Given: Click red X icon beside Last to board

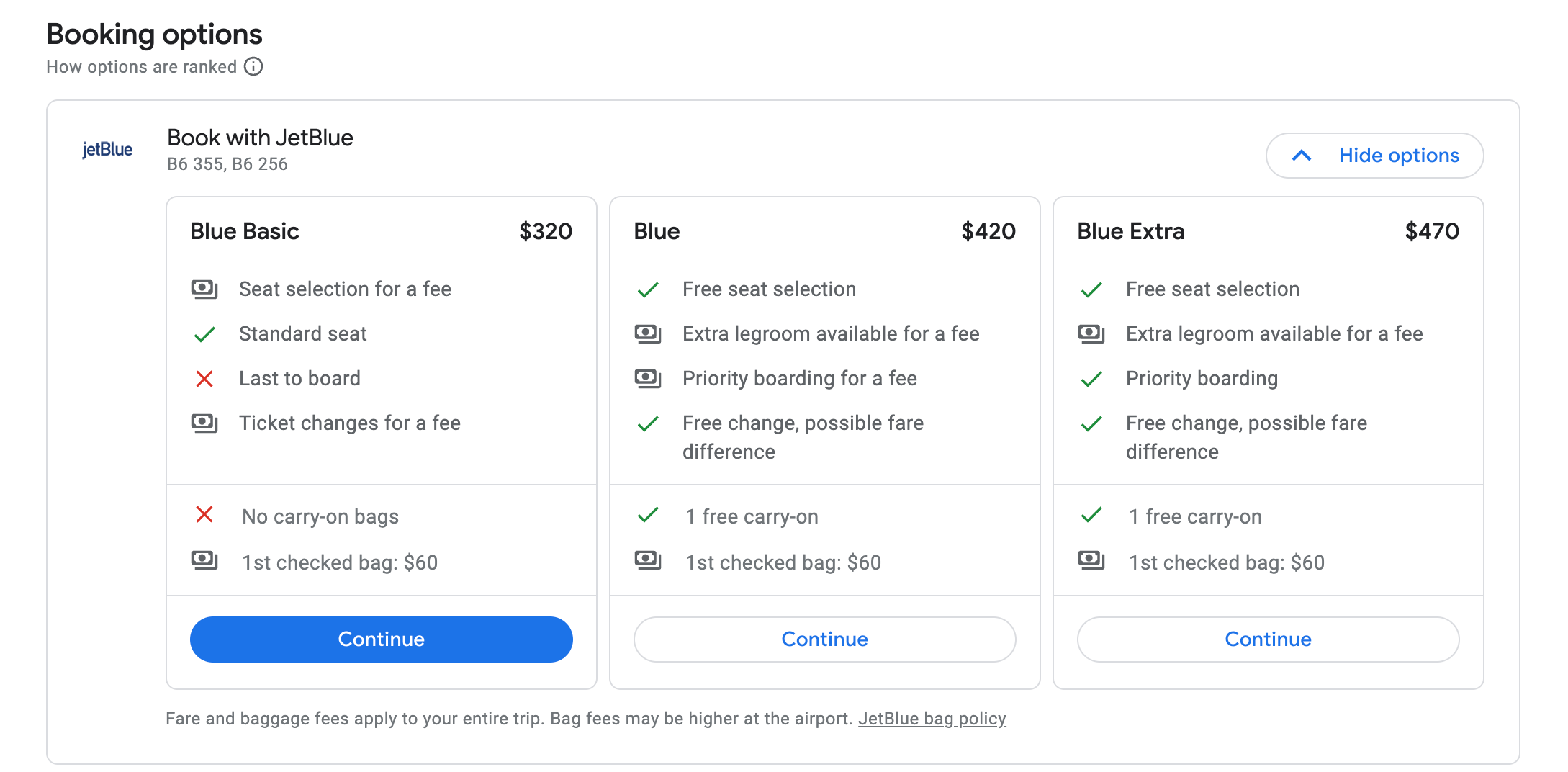Looking at the screenshot, I should 204,379.
